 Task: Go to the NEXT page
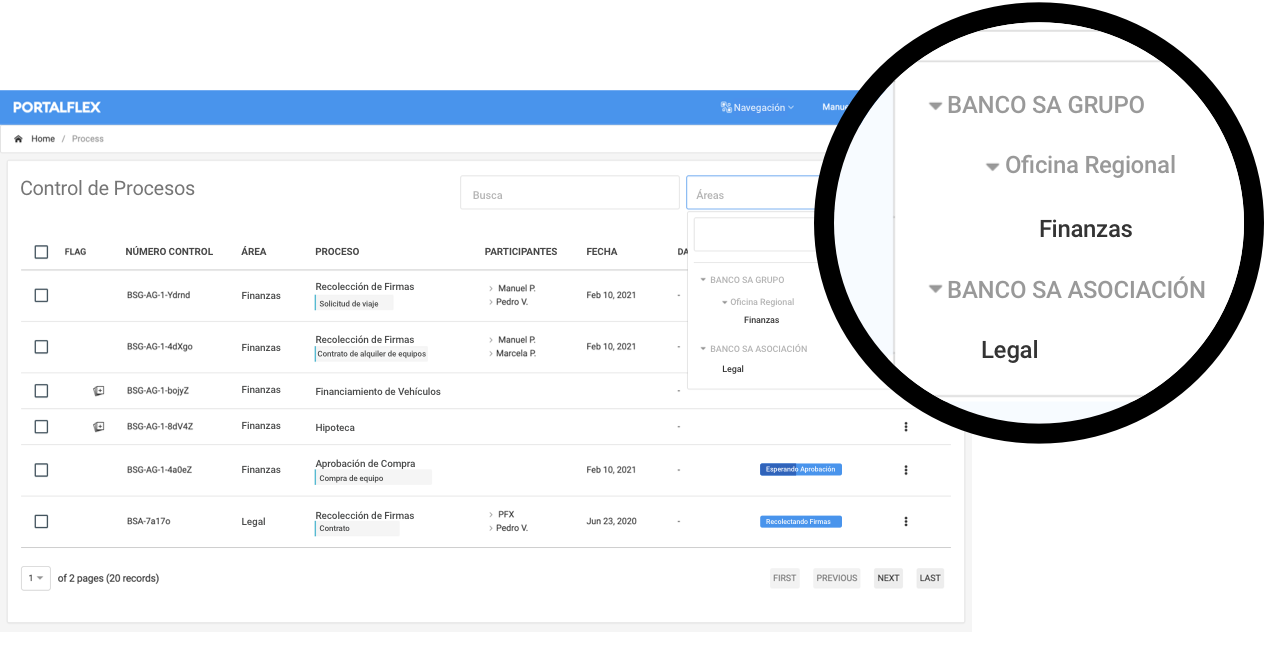click(888, 578)
